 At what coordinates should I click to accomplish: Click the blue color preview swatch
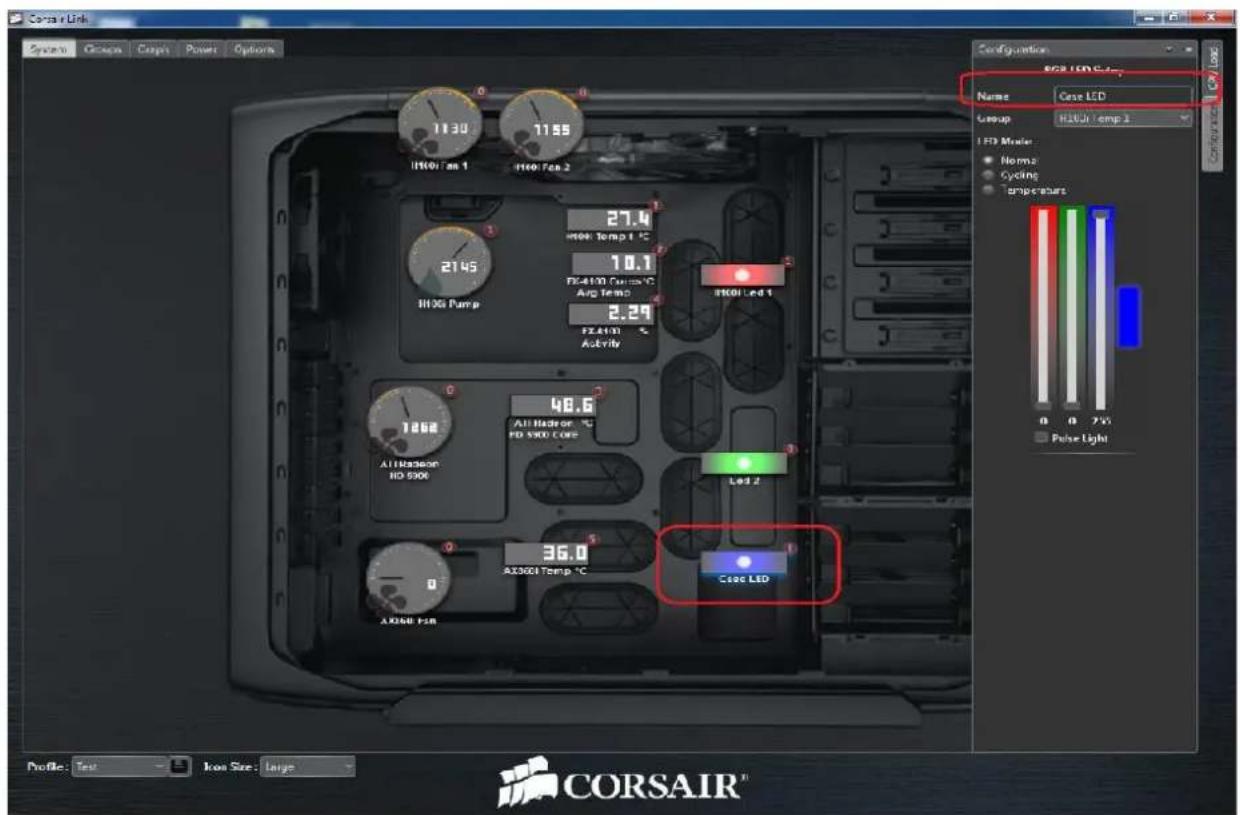coord(1129,317)
